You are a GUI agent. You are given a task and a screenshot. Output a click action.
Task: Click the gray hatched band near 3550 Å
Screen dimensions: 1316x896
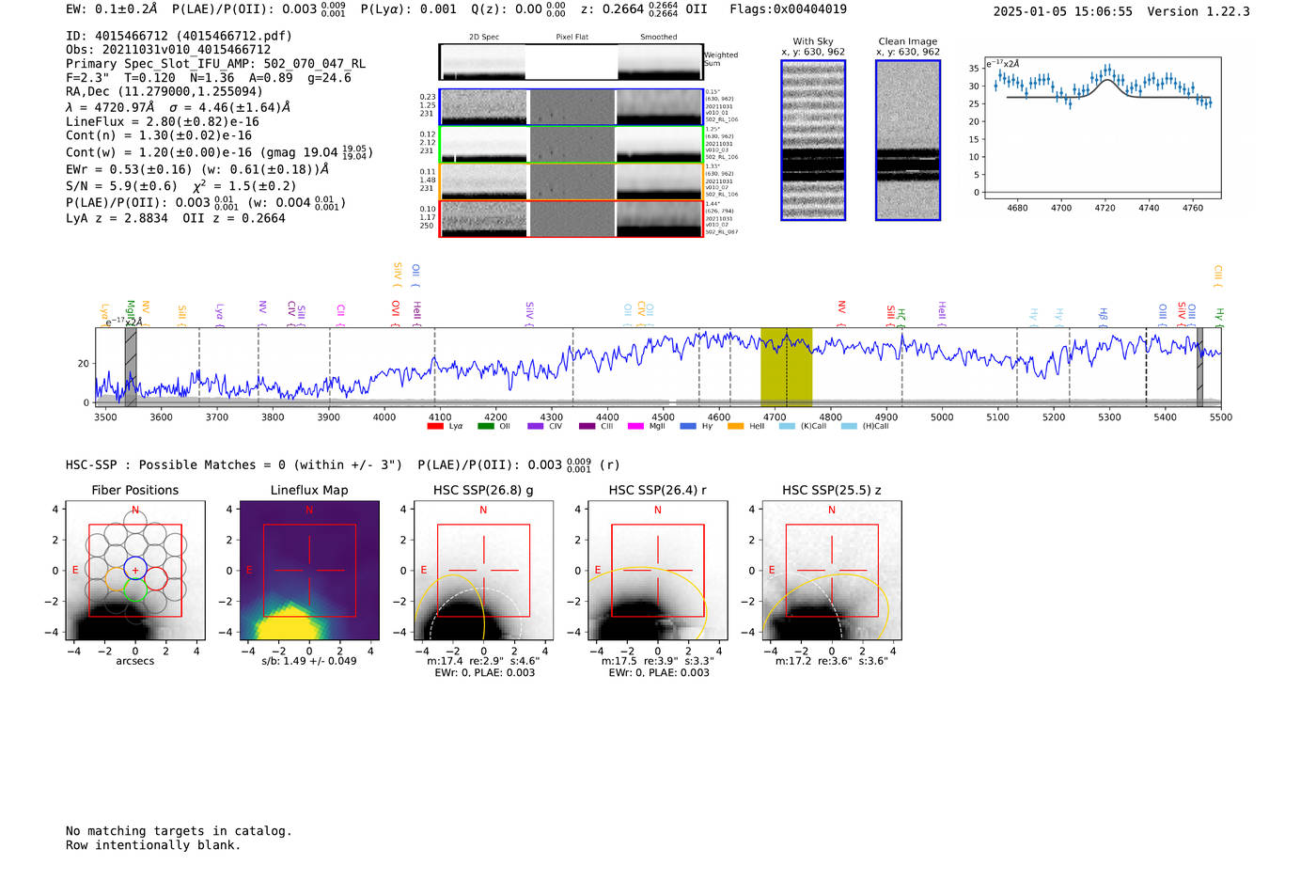131,367
